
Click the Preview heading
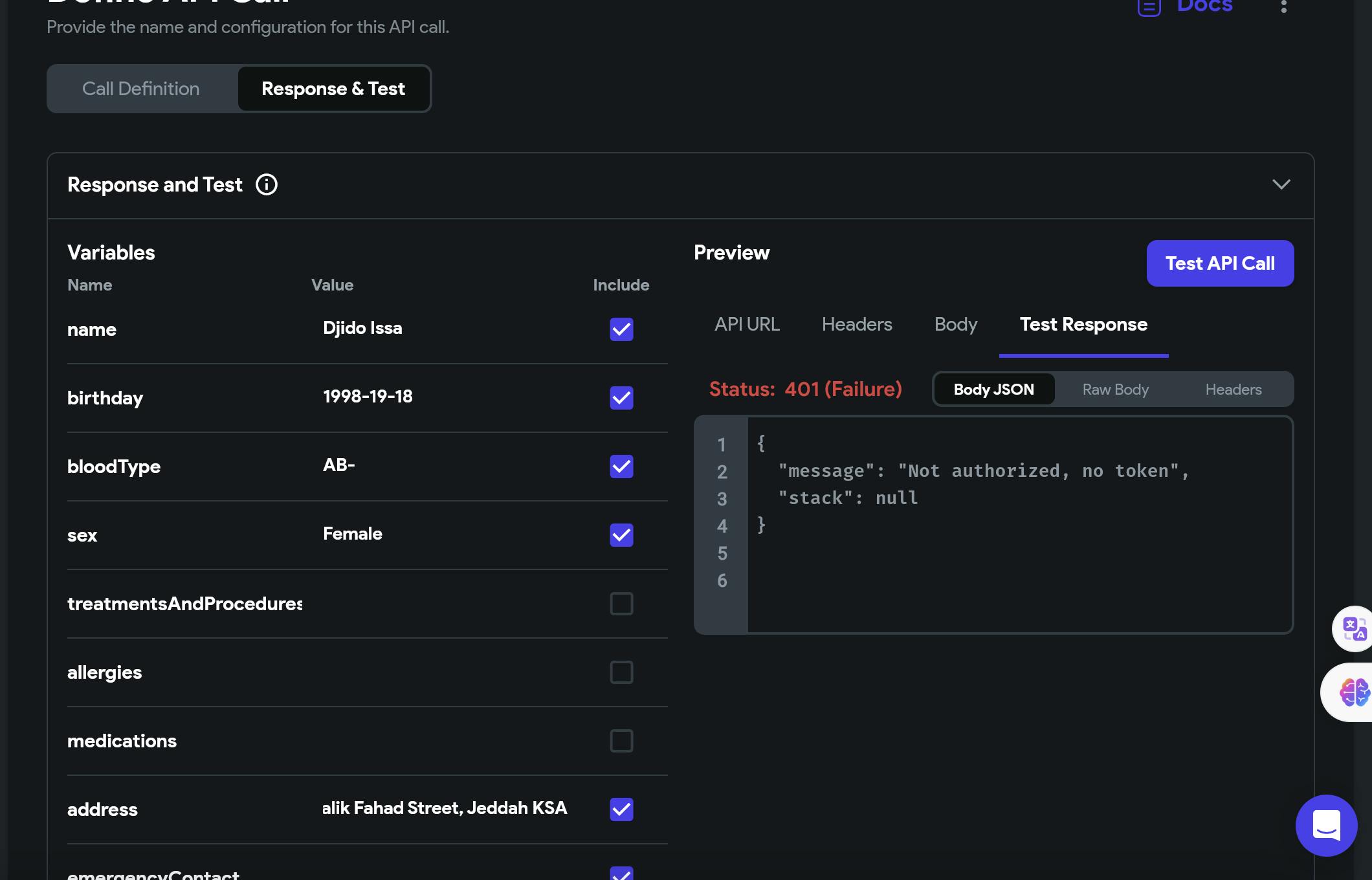[732, 252]
